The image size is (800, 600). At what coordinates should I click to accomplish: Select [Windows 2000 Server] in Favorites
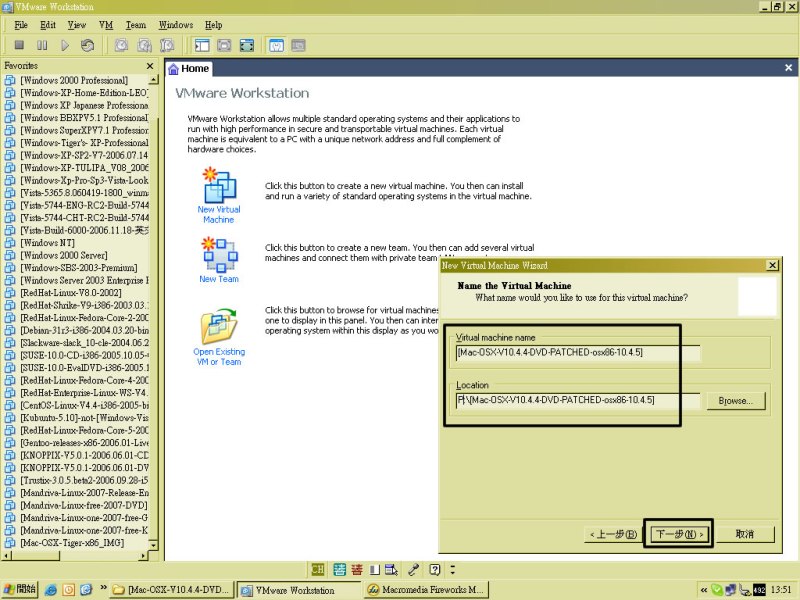pyautogui.click(x=64, y=256)
